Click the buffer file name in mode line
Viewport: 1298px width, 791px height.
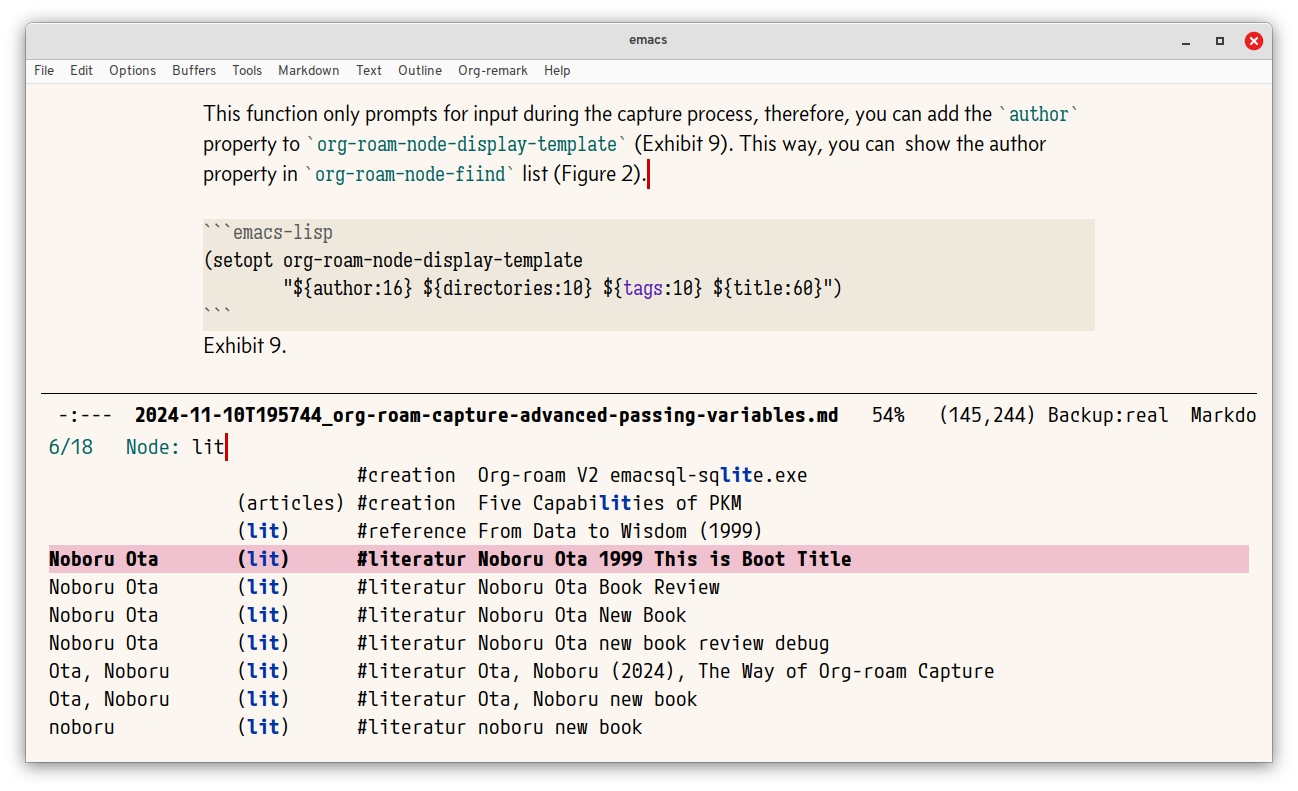pos(486,415)
